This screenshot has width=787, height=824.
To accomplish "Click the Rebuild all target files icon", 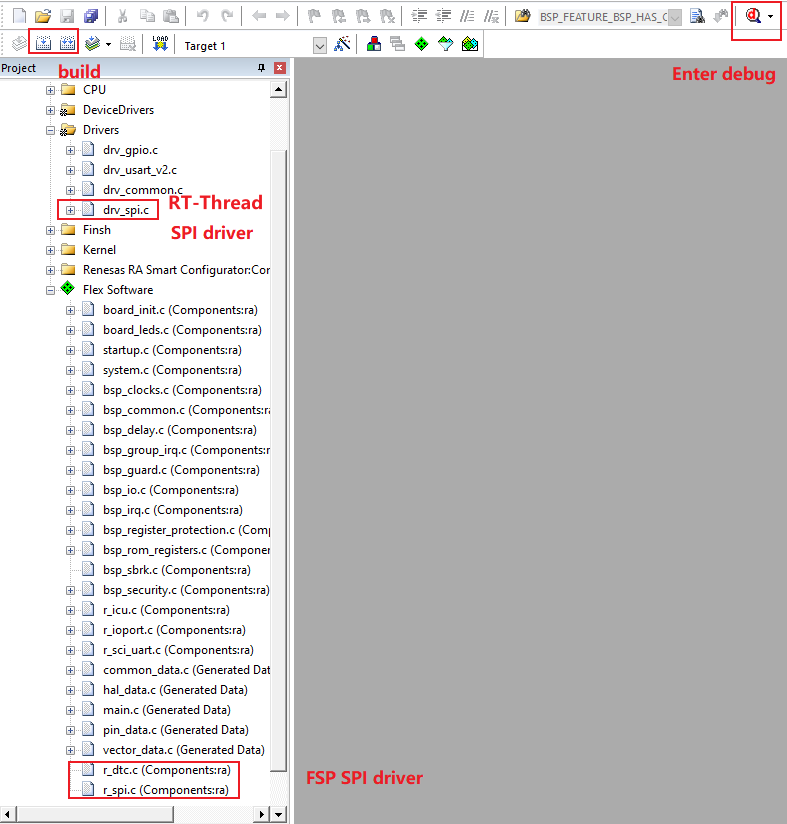I will [68, 45].
